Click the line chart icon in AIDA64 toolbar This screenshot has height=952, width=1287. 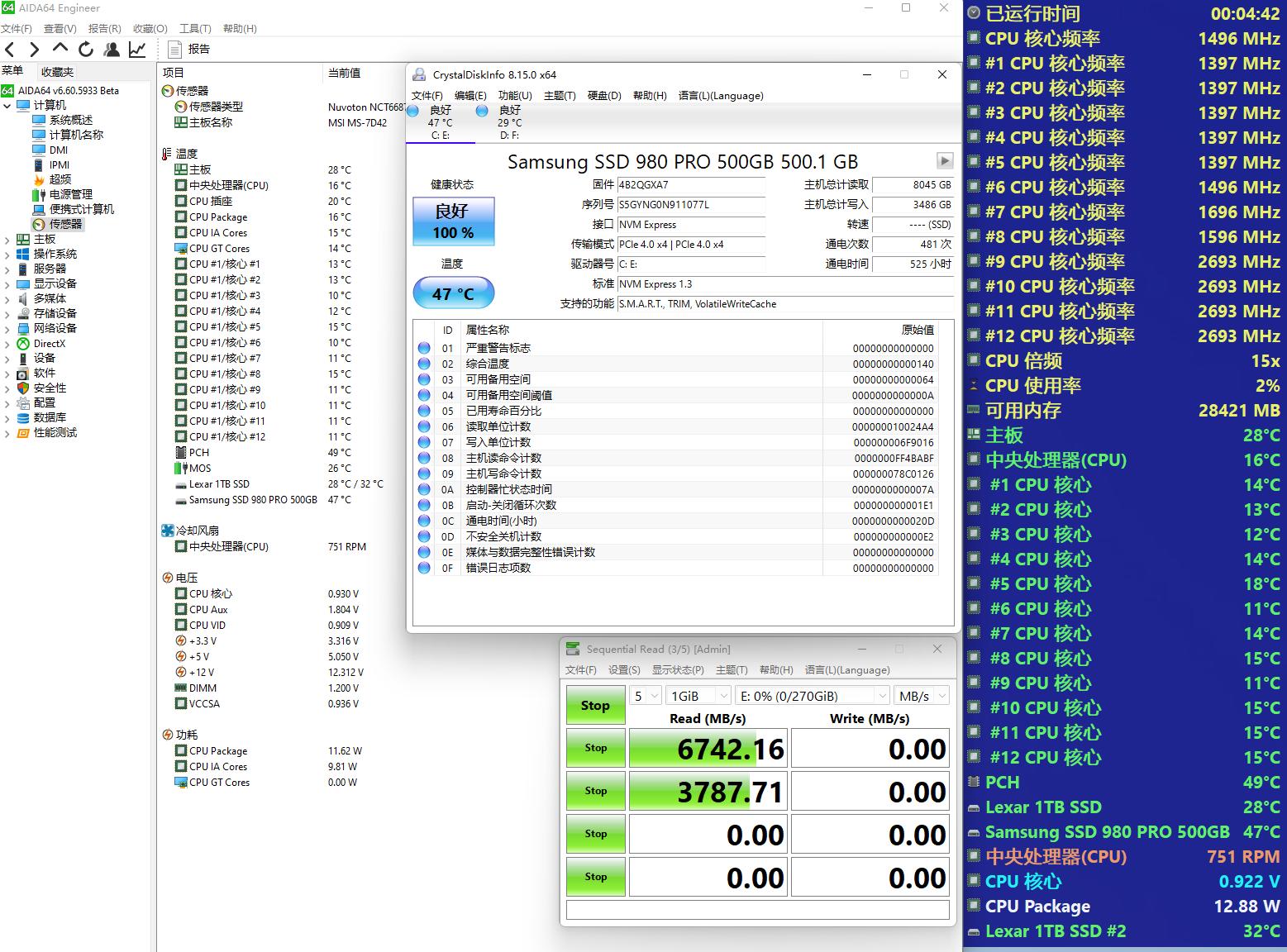tap(137, 49)
